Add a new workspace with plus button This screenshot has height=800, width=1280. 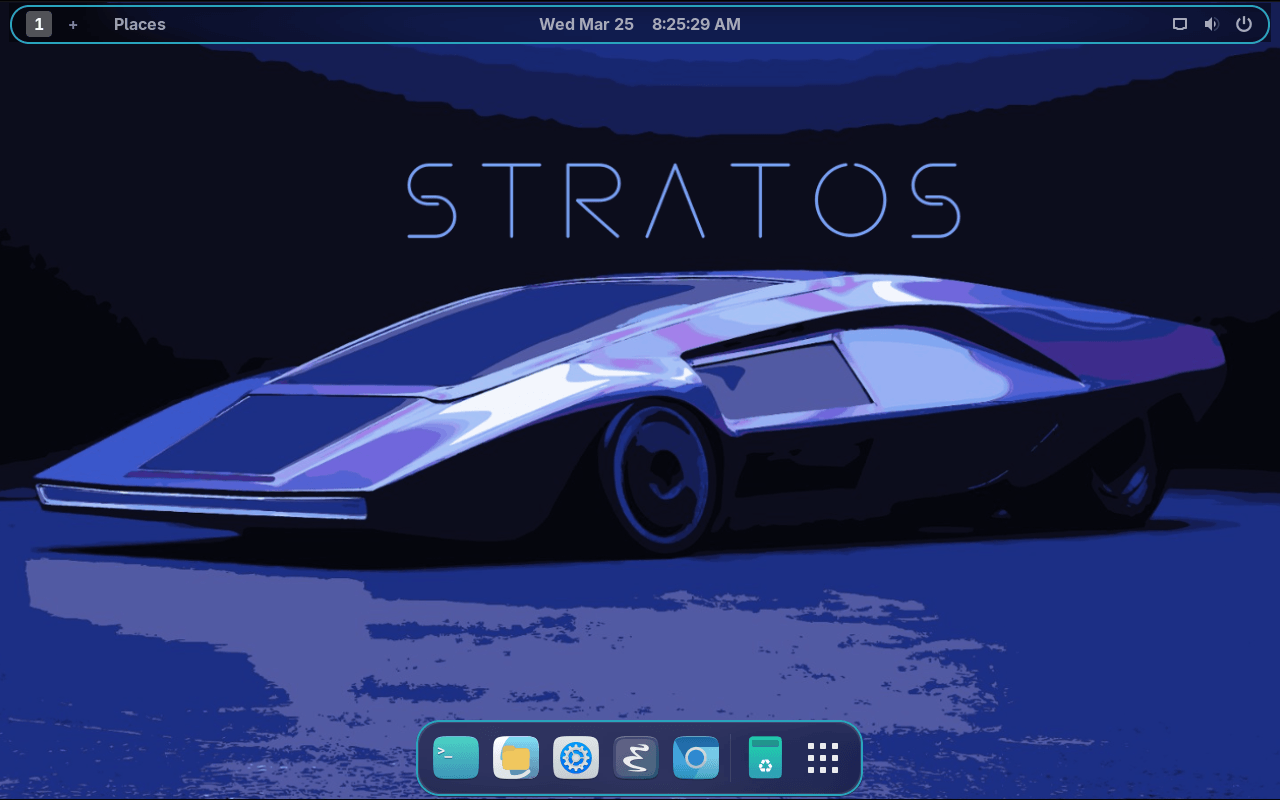tap(73, 24)
